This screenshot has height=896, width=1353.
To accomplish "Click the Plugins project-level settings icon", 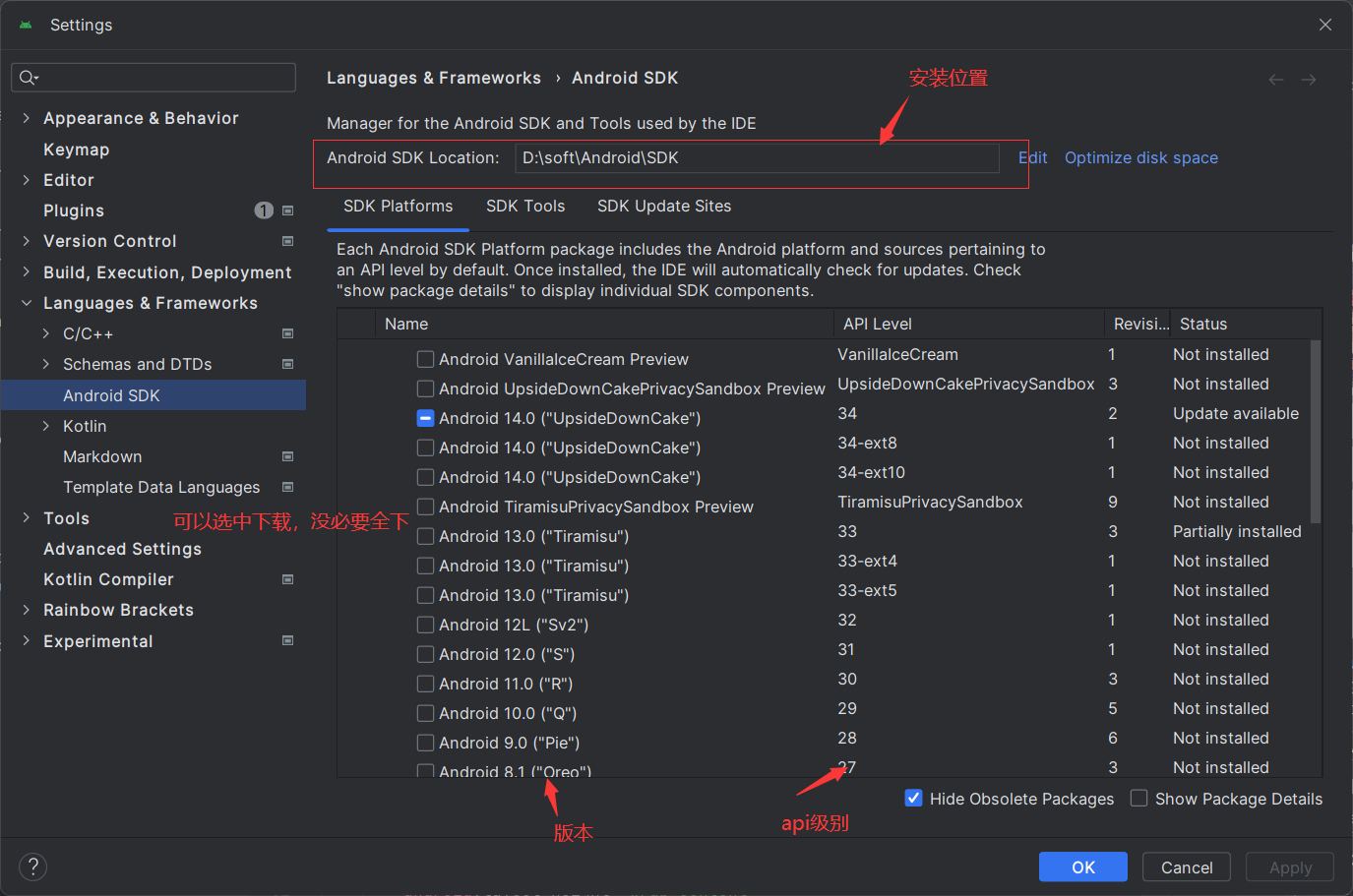I will click(288, 210).
